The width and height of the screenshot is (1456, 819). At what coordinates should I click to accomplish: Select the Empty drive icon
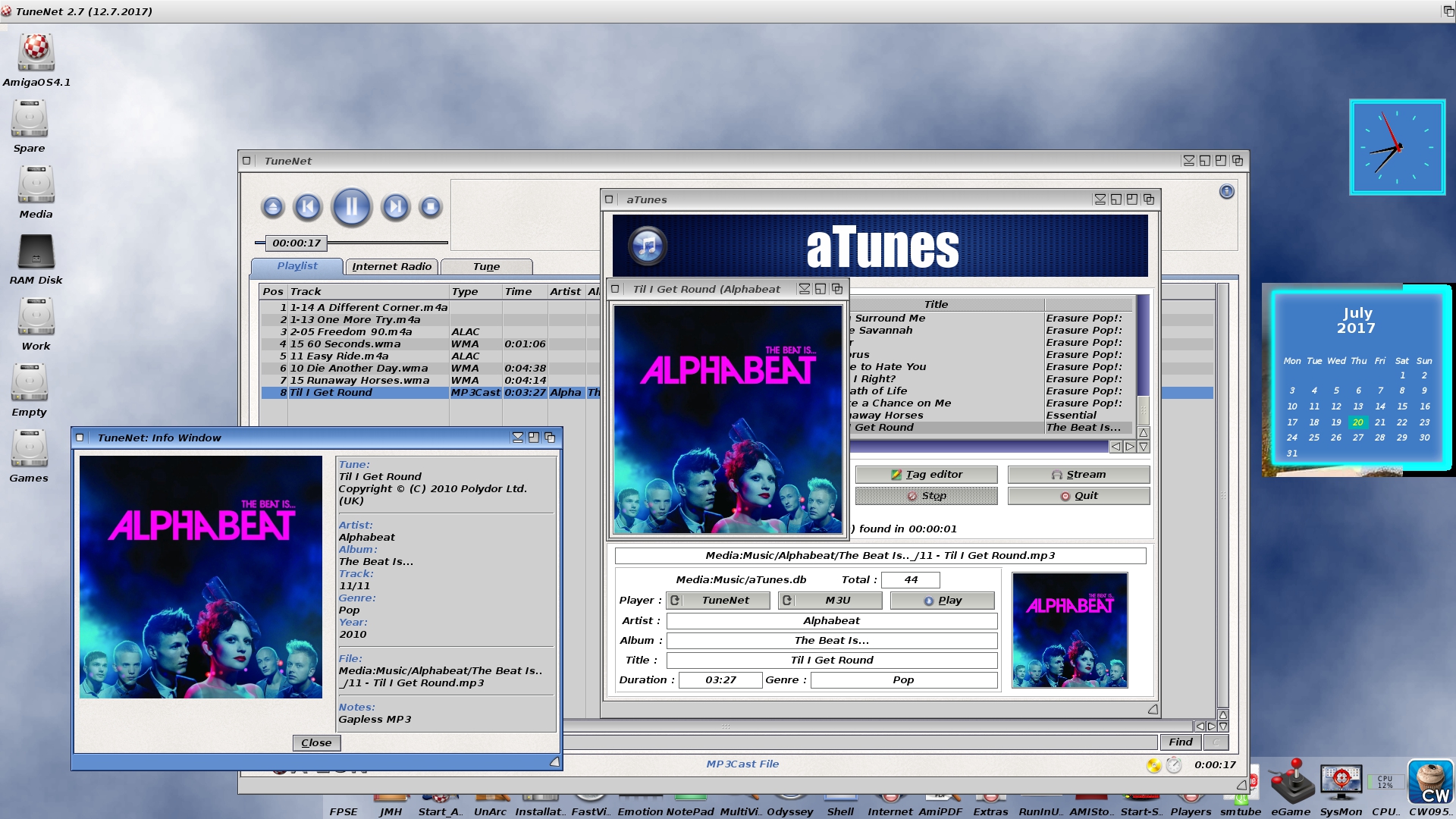pos(29,391)
